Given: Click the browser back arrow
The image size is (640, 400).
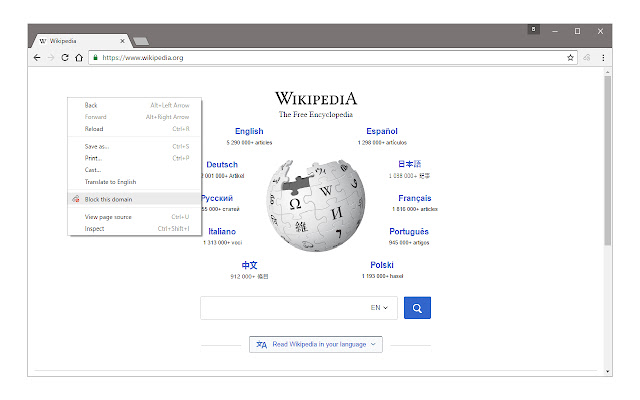Looking at the screenshot, I should (37, 58).
